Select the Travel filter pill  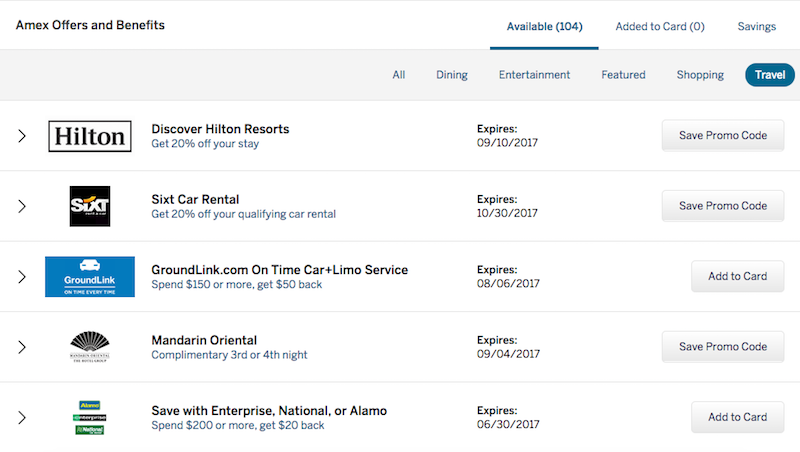(770, 75)
